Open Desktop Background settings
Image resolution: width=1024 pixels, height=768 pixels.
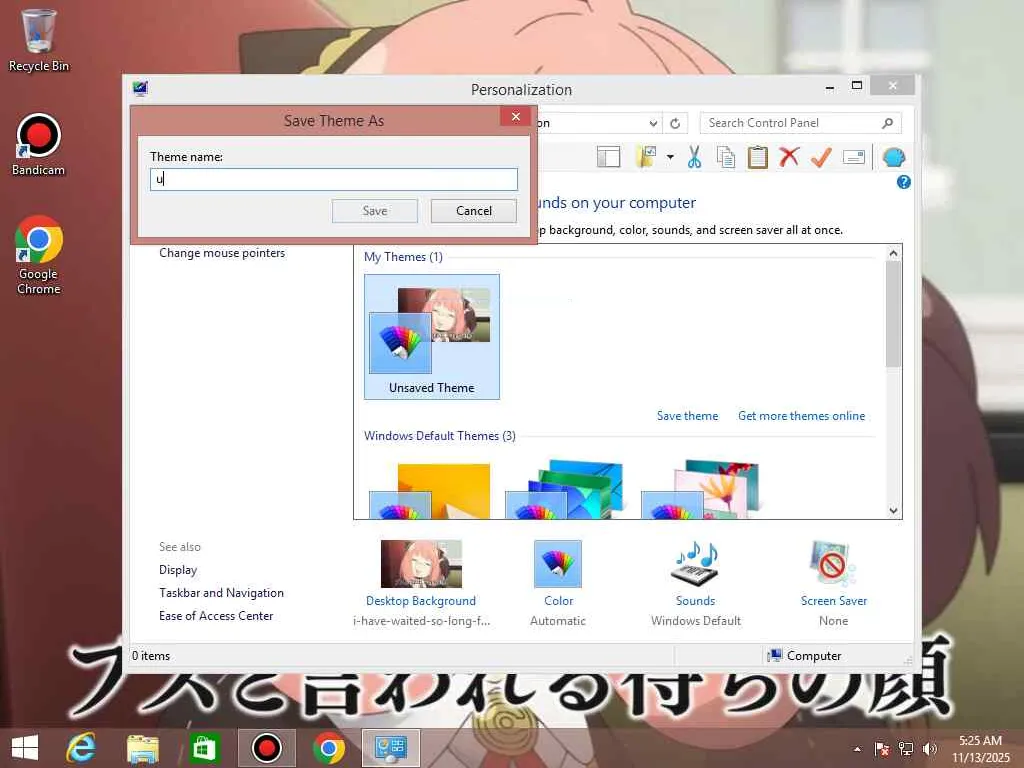tap(421, 564)
